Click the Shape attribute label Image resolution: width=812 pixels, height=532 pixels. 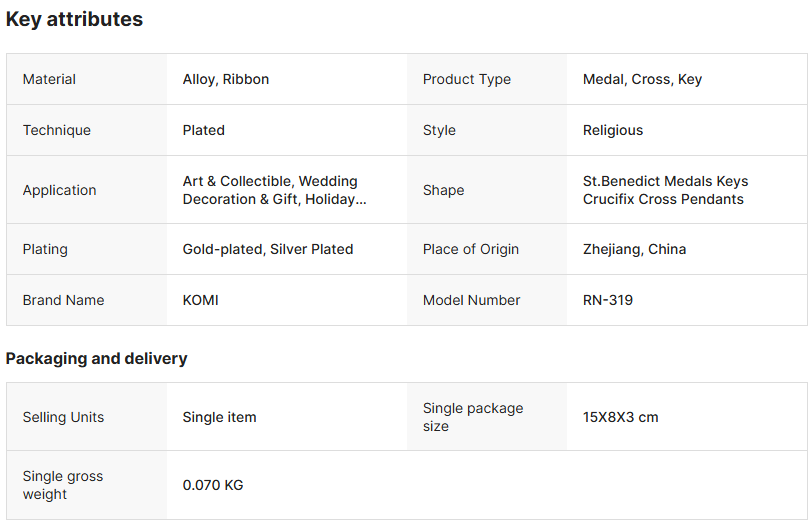pos(443,190)
